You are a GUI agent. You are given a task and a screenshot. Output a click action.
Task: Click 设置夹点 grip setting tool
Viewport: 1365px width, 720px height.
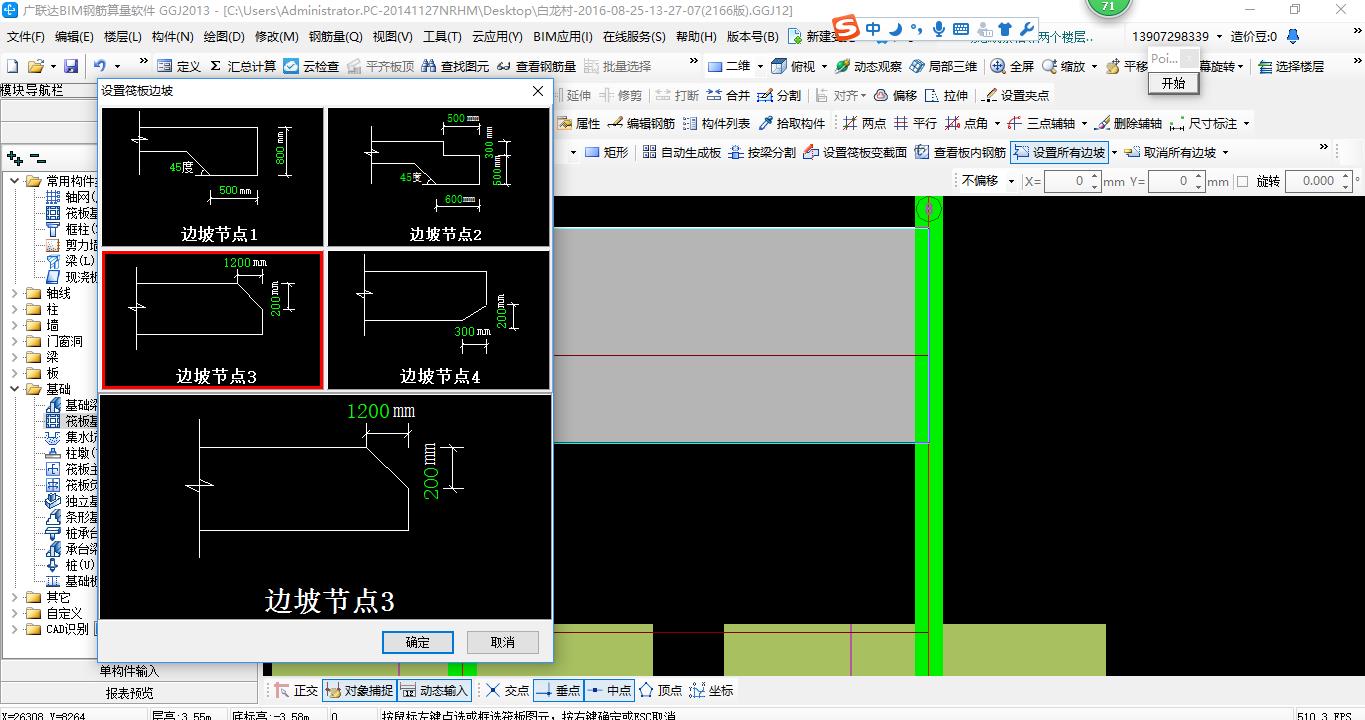tap(1015, 95)
